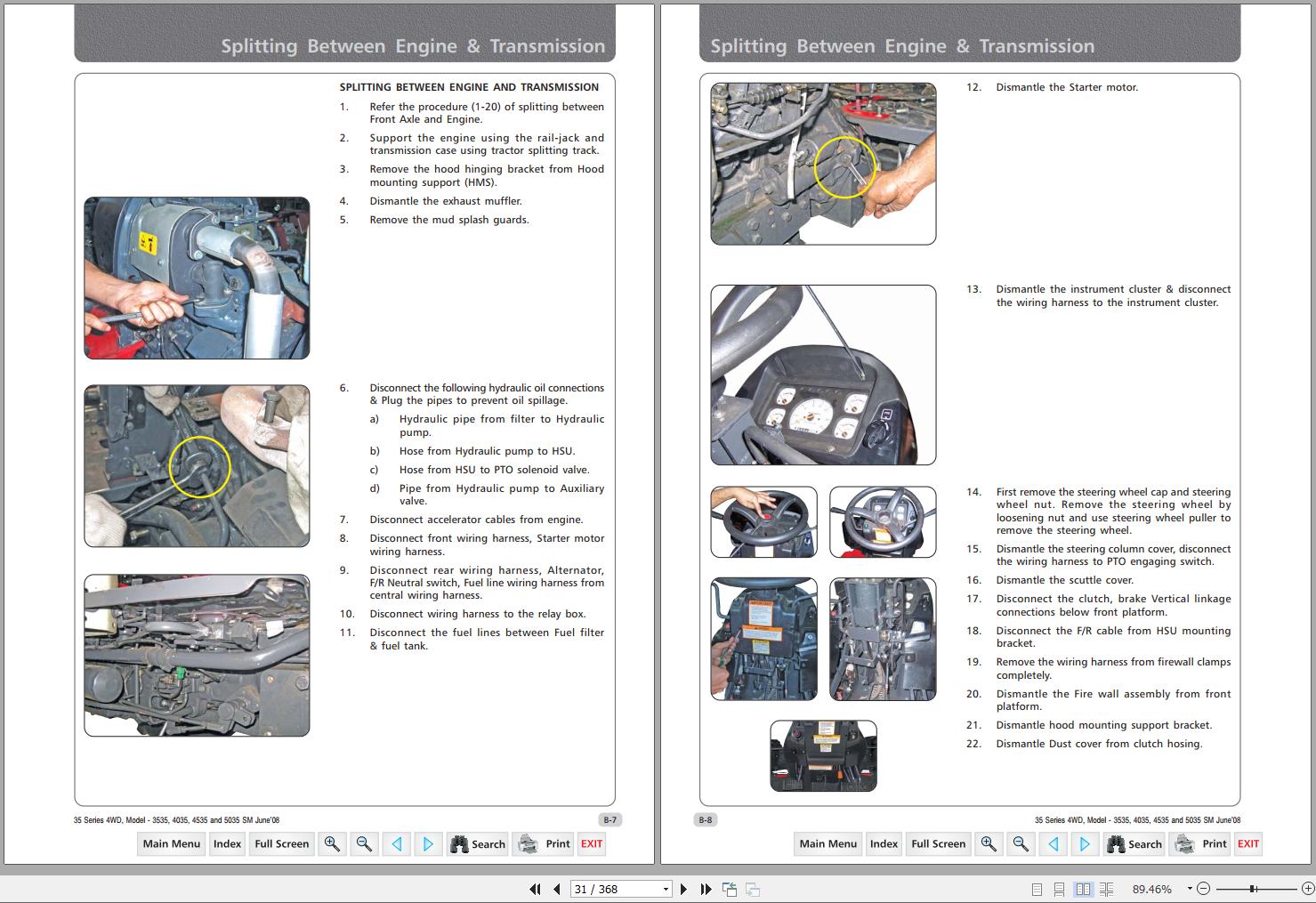
Task: Click the instrument cluster photo on right page
Action: coord(823,375)
